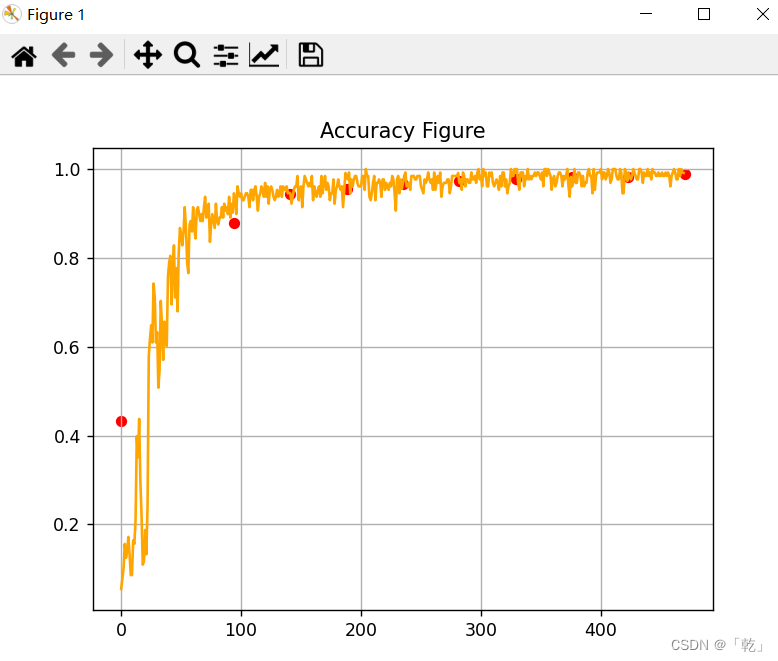Image resolution: width=778 pixels, height=661 pixels.
Task: Click the x-axis label '100'
Action: 241,630
